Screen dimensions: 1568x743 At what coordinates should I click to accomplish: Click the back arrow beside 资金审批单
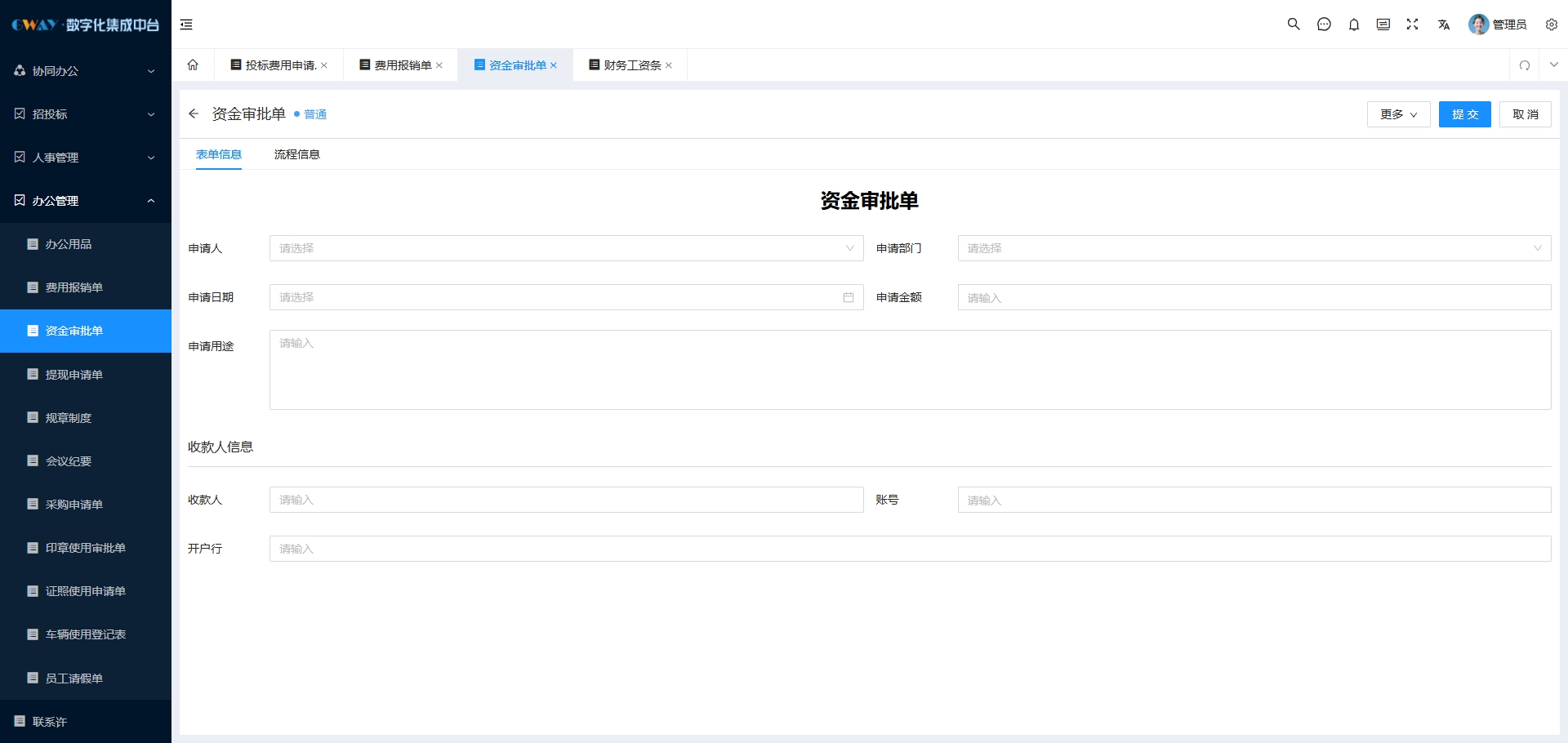194,114
